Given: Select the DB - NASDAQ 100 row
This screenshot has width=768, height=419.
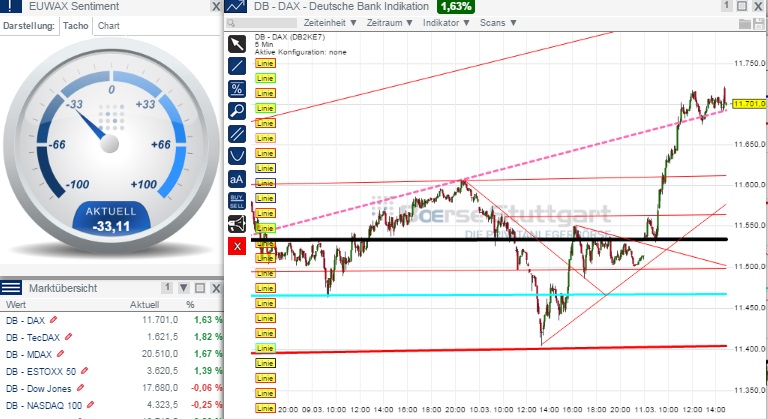Looking at the screenshot, I should click(x=111, y=405).
